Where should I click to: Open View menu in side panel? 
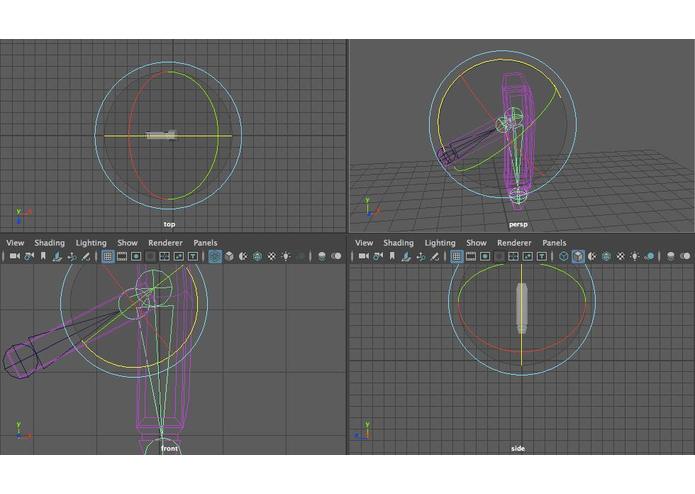[x=364, y=243]
